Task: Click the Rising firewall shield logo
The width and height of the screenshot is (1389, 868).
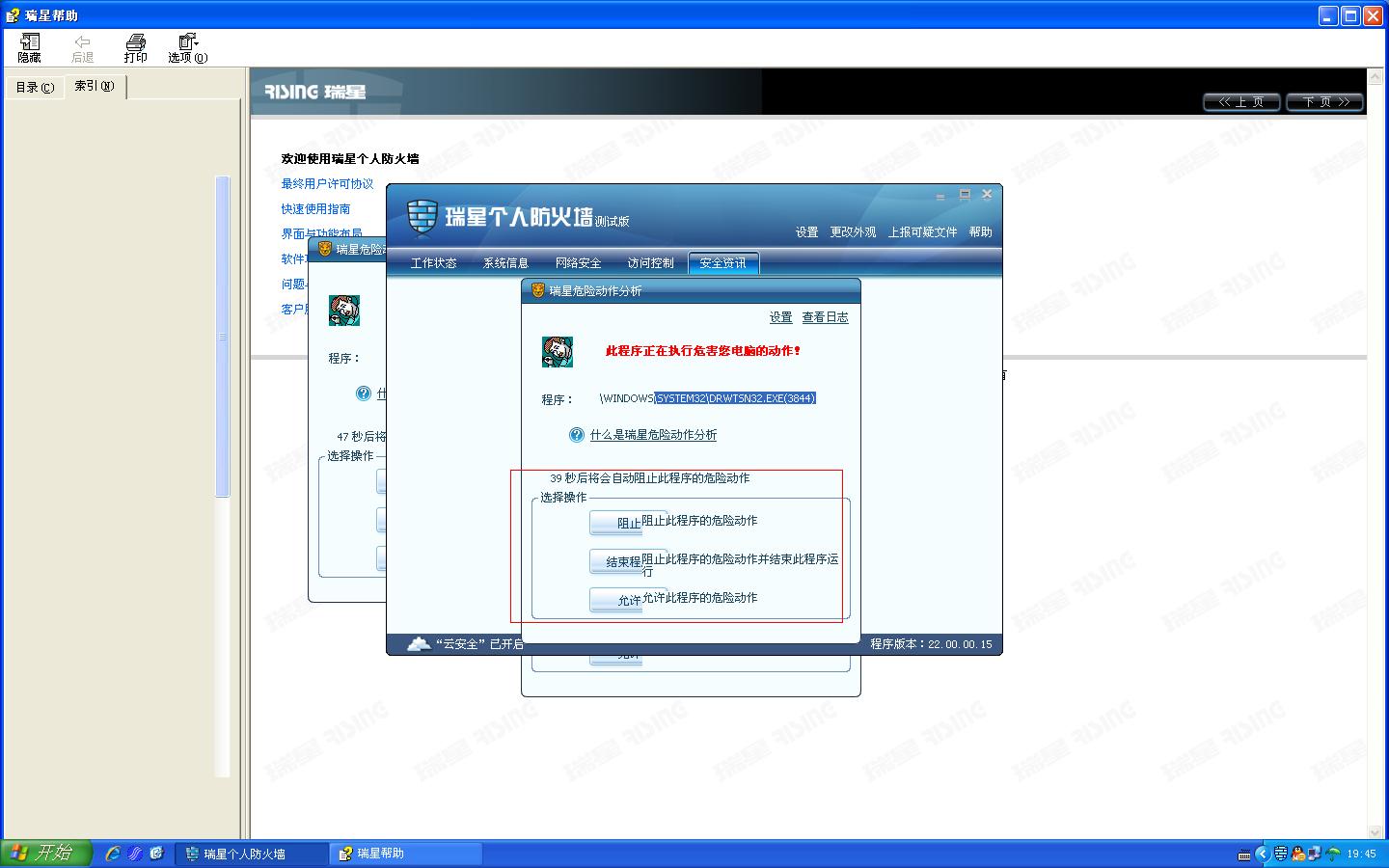Action: point(422,217)
